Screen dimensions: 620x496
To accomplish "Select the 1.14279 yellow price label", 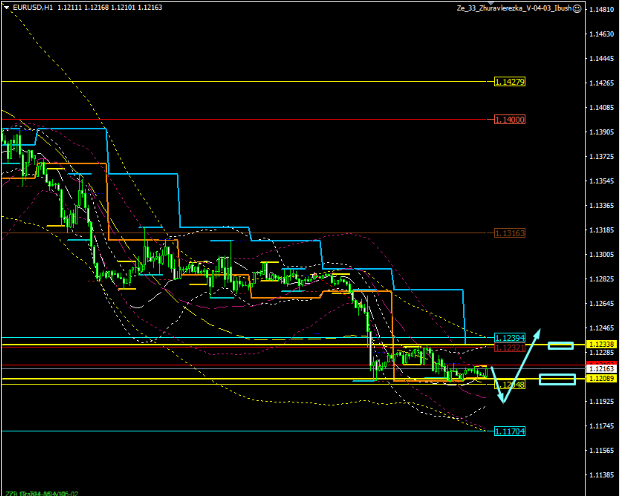I will point(510,82).
